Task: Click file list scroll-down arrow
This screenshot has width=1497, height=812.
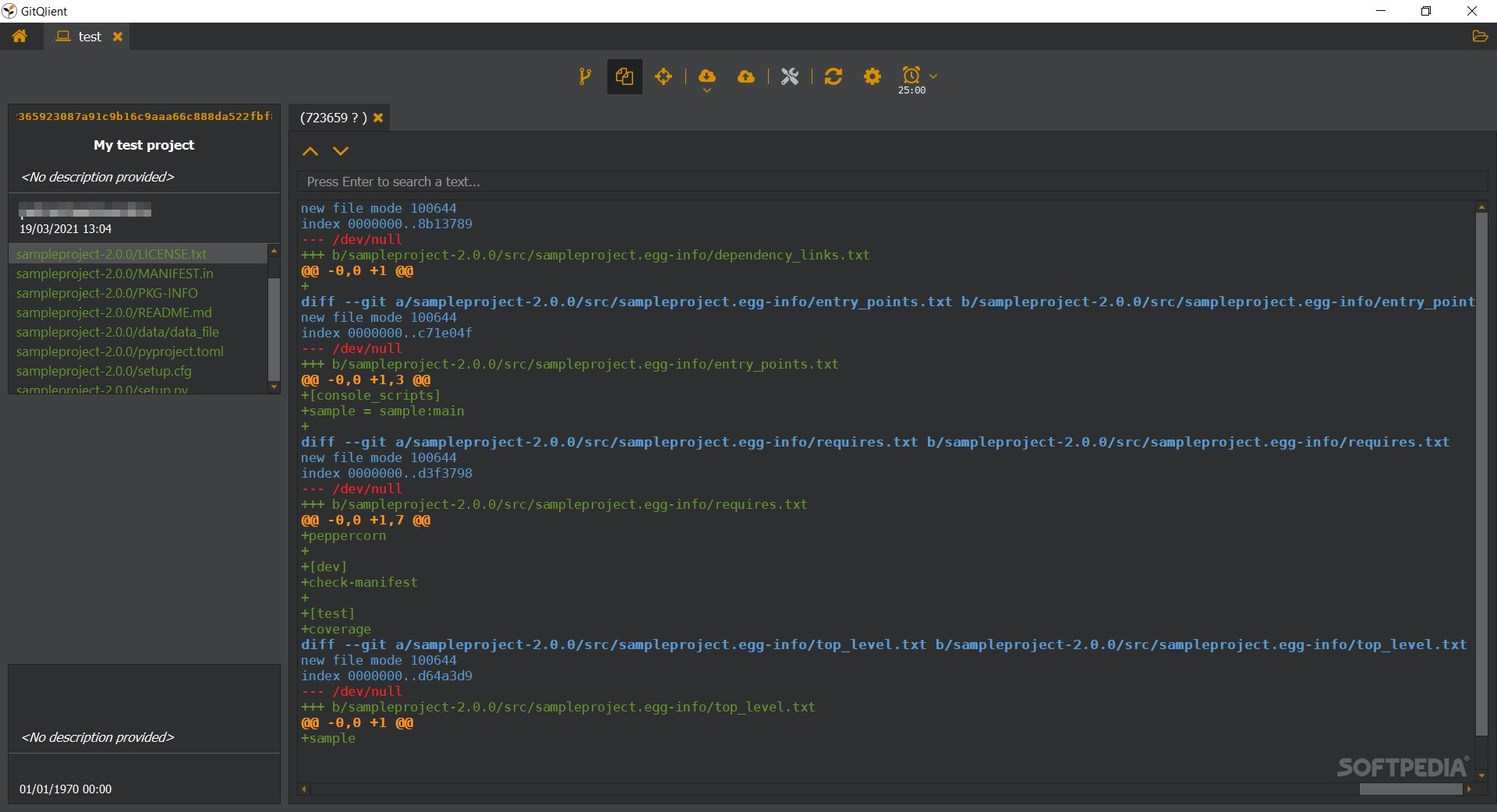Action: pos(274,387)
